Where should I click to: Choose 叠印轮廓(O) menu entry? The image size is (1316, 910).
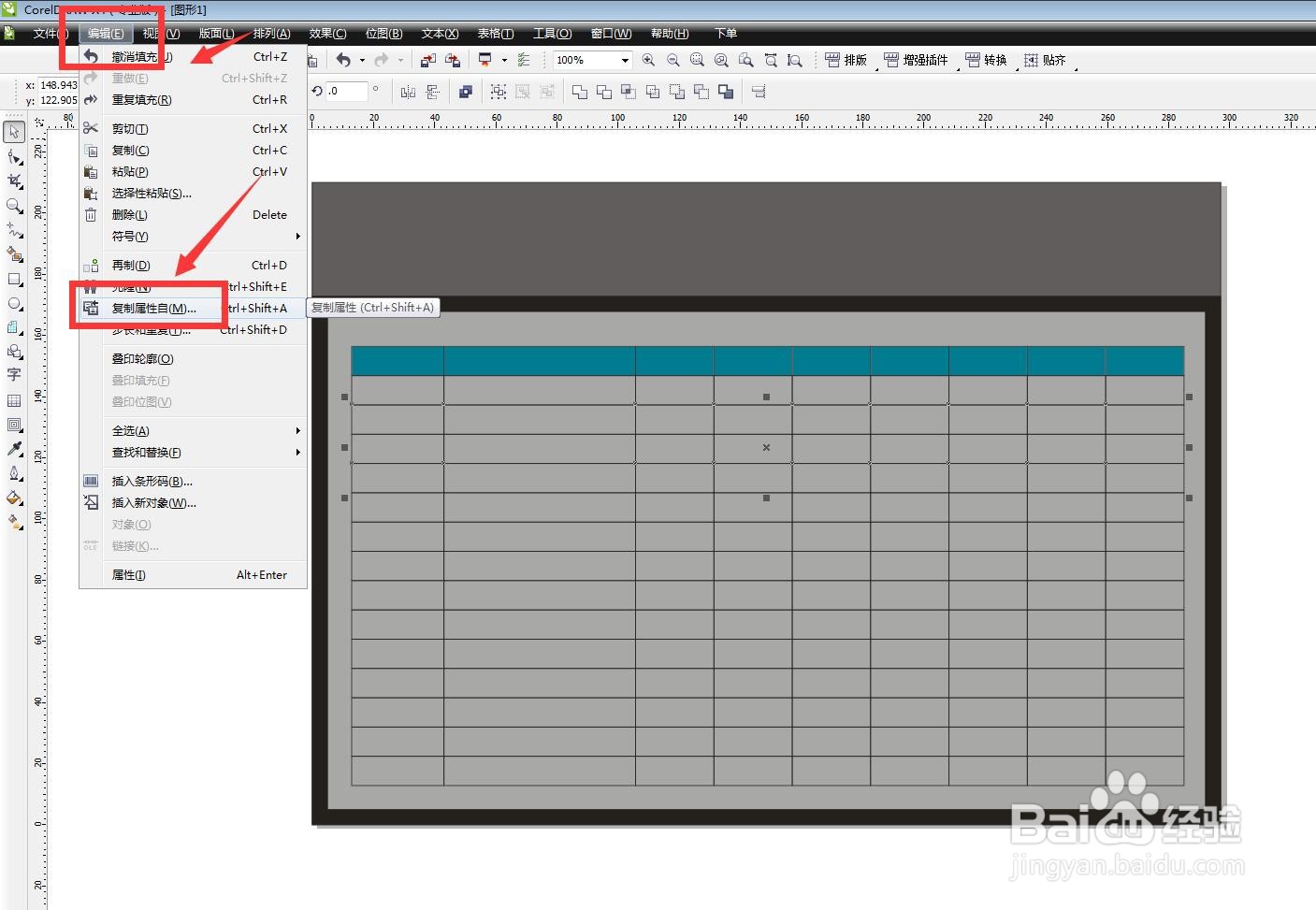[194, 359]
